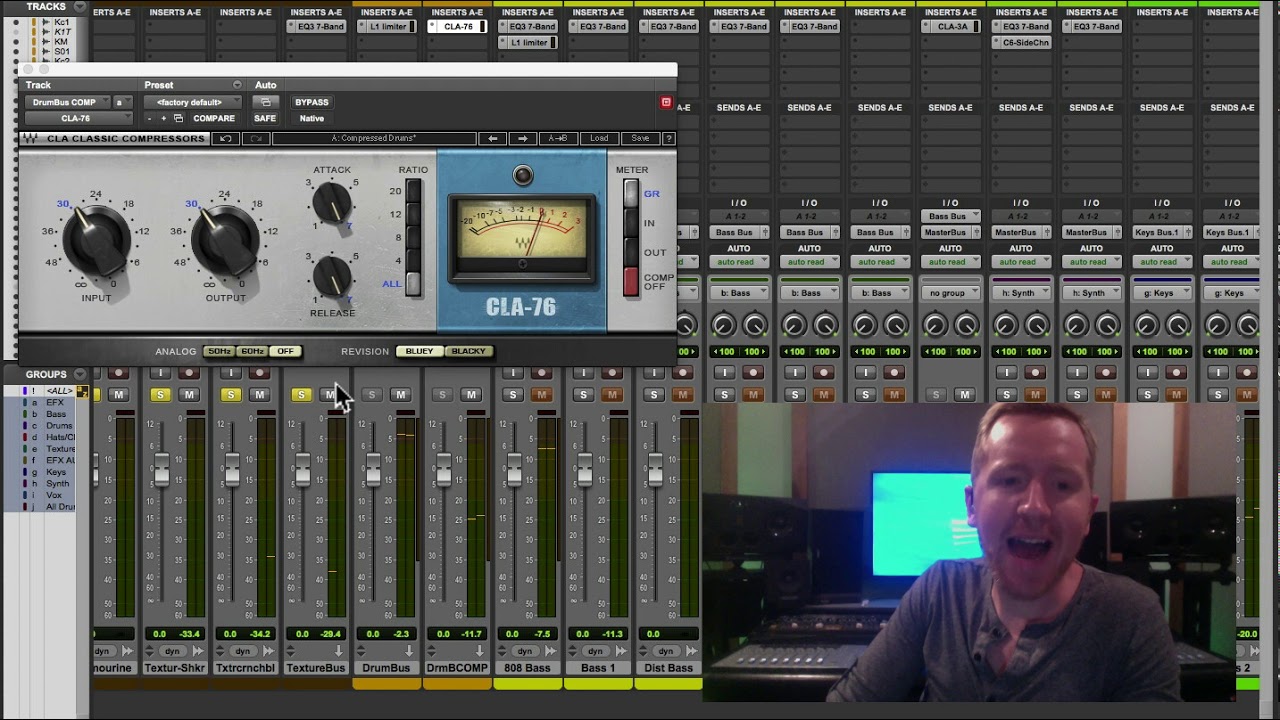Open auto read selector on no-group strip
This screenshot has height=720, width=1280.
(950, 262)
